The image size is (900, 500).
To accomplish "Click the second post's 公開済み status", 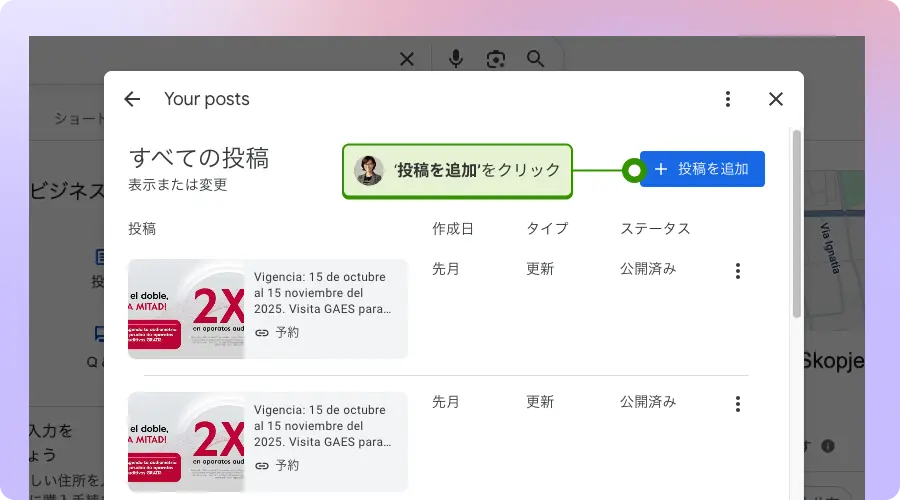I will point(648,402).
